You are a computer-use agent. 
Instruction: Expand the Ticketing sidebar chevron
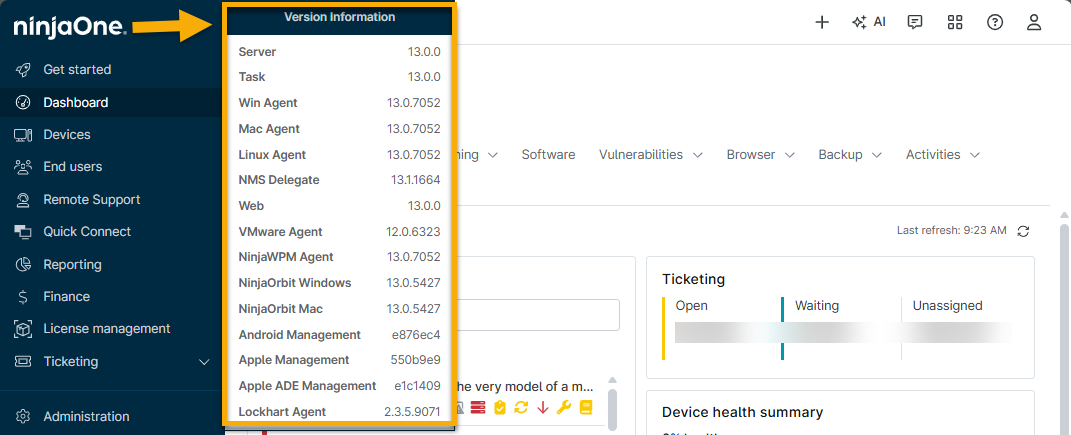point(204,362)
